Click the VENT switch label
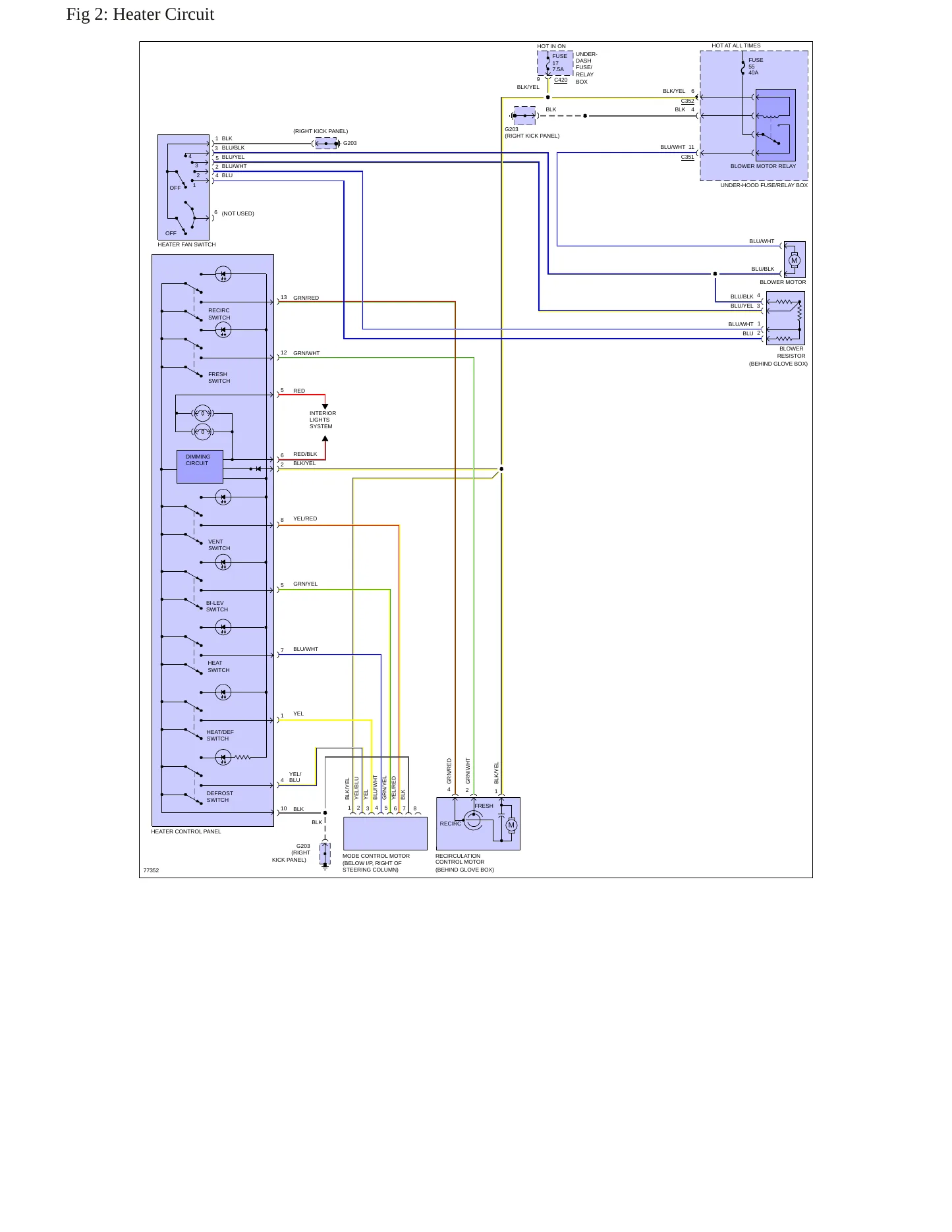The height and width of the screenshot is (1232, 952). (219, 545)
